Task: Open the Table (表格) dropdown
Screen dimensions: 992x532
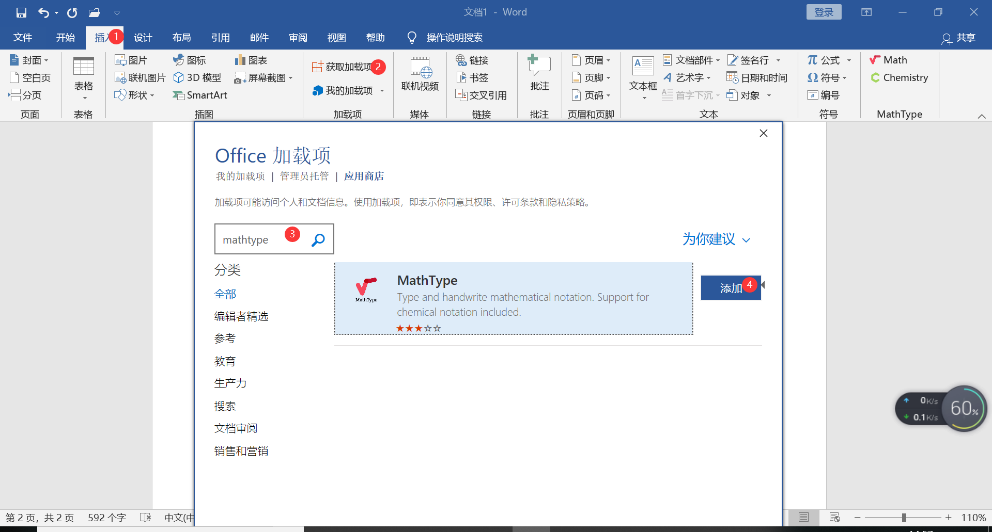Action: click(84, 78)
